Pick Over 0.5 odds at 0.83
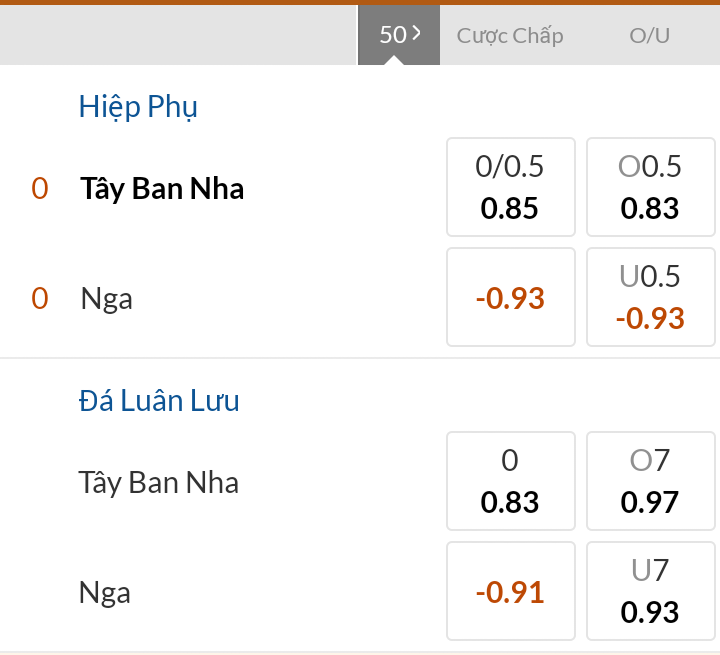This screenshot has width=720, height=655. pyautogui.click(x=650, y=187)
